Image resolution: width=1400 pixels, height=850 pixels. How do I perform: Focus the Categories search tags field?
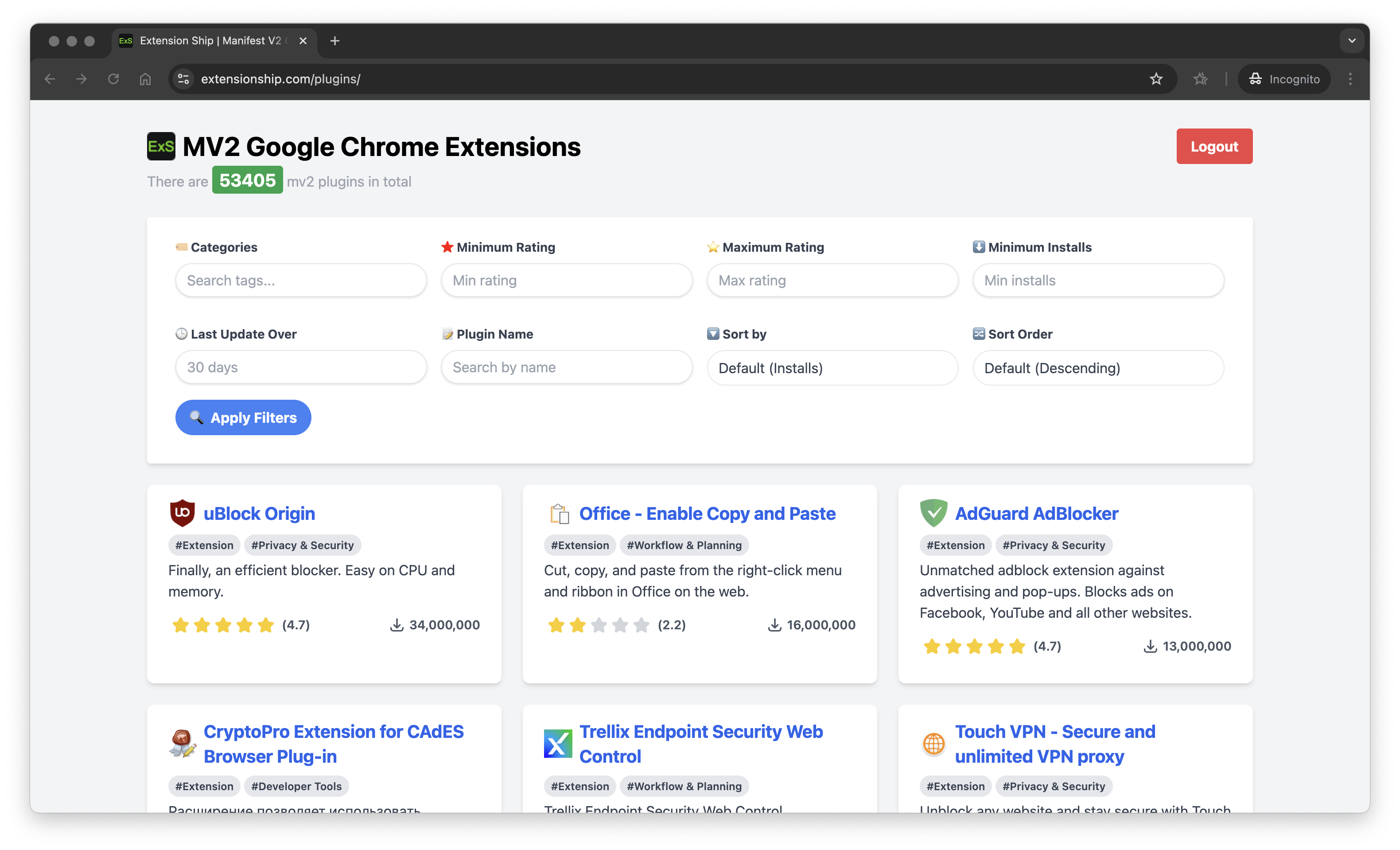pos(301,280)
